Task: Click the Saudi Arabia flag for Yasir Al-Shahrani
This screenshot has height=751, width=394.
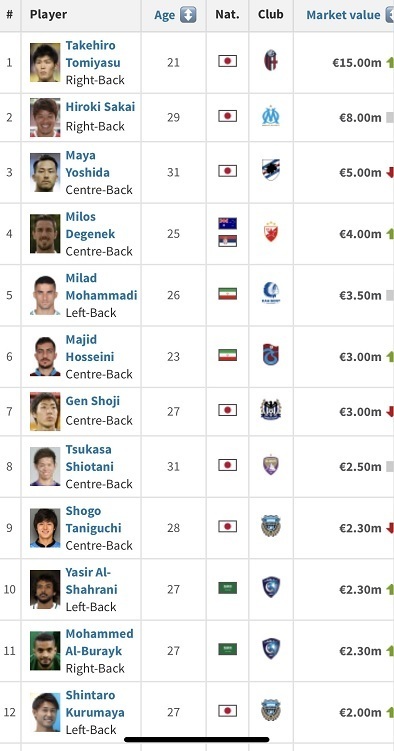Action: tap(227, 588)
